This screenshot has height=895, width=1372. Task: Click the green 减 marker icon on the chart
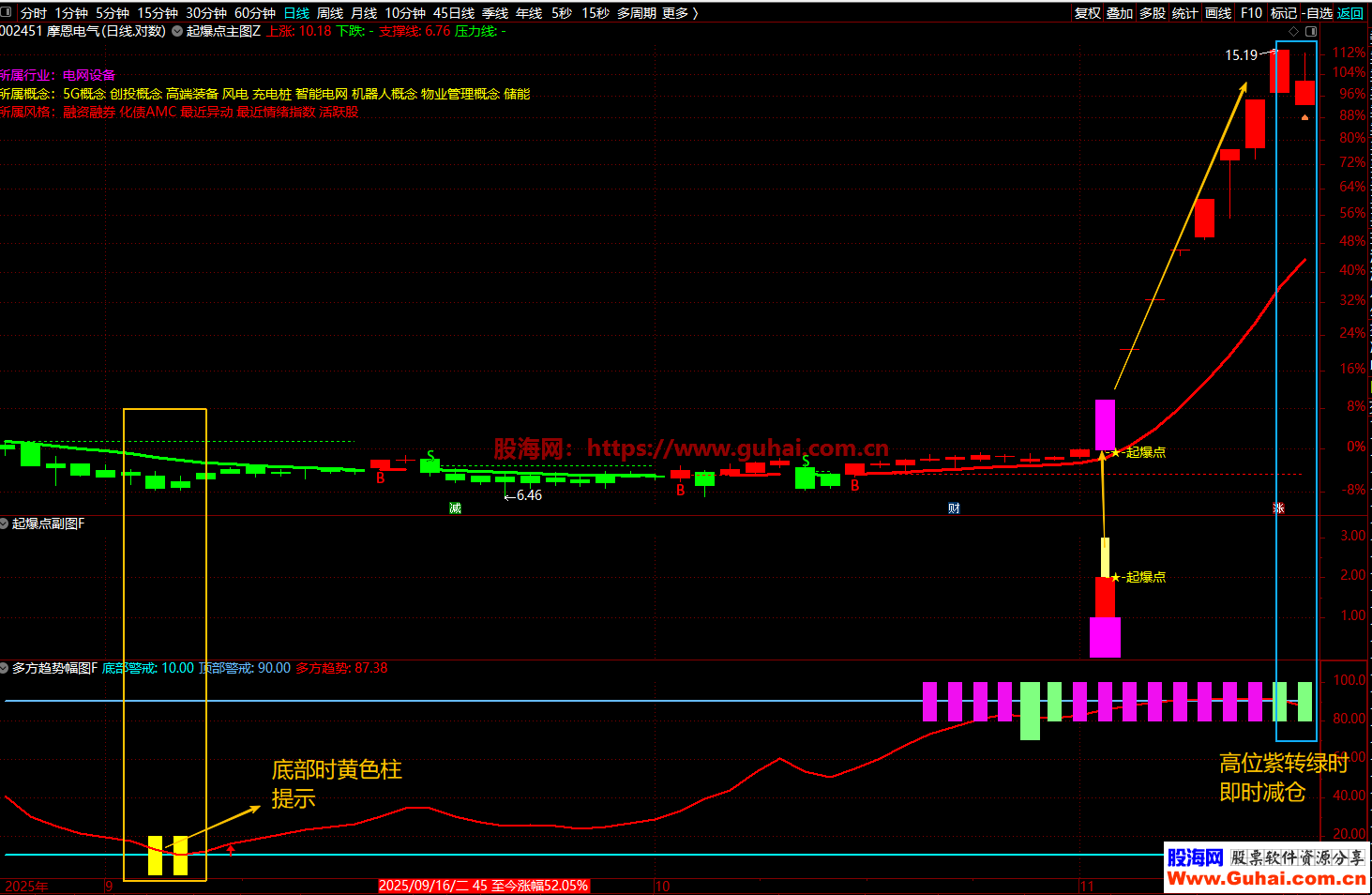tap(455, 508)
